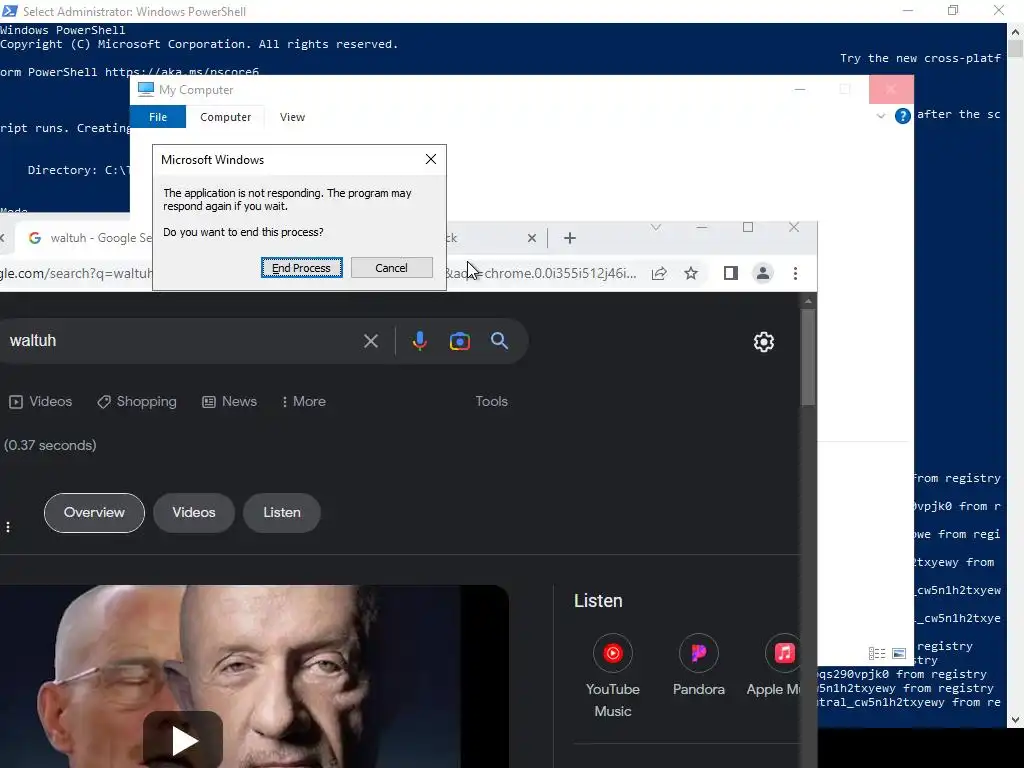The image size is (1024, 768).
Task: Open the Computer ribbon tab
Action: tap(225, 117)
